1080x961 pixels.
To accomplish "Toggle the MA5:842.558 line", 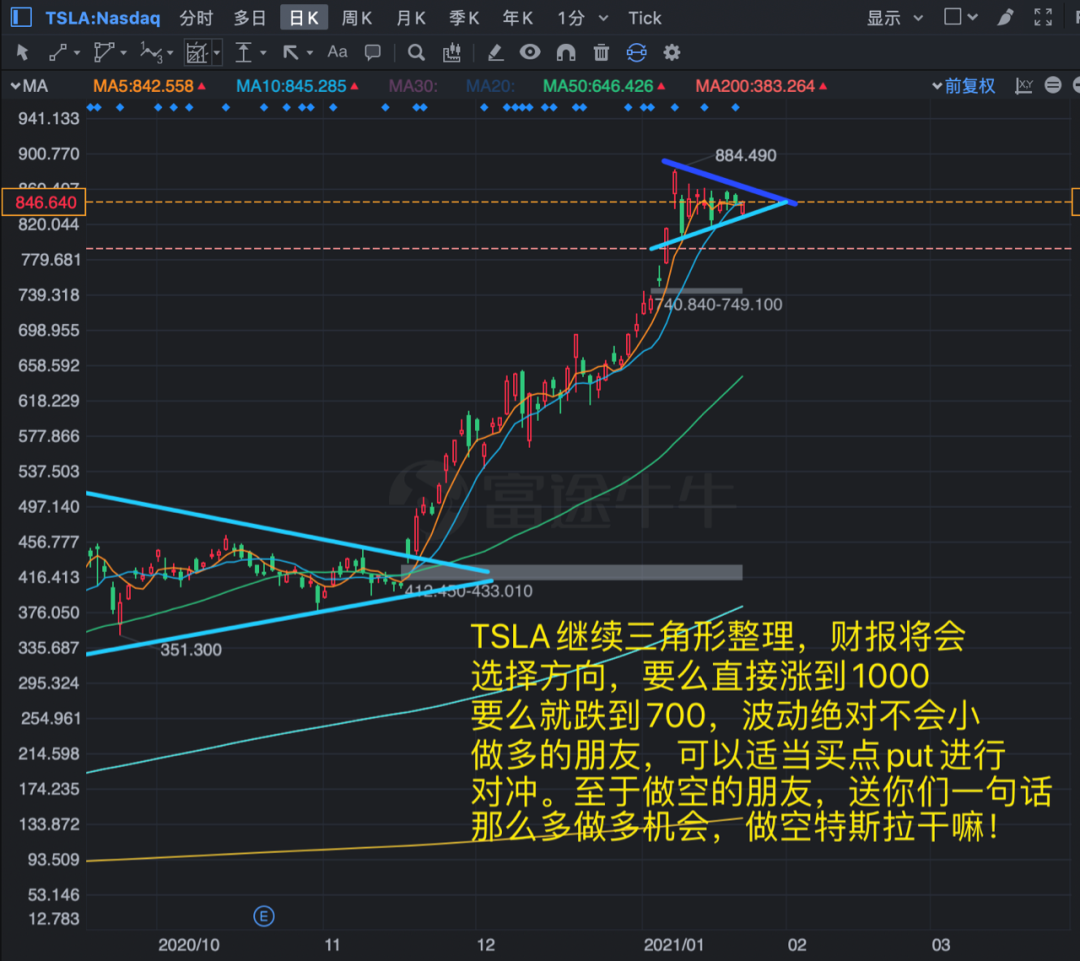I will pos(149,86).
